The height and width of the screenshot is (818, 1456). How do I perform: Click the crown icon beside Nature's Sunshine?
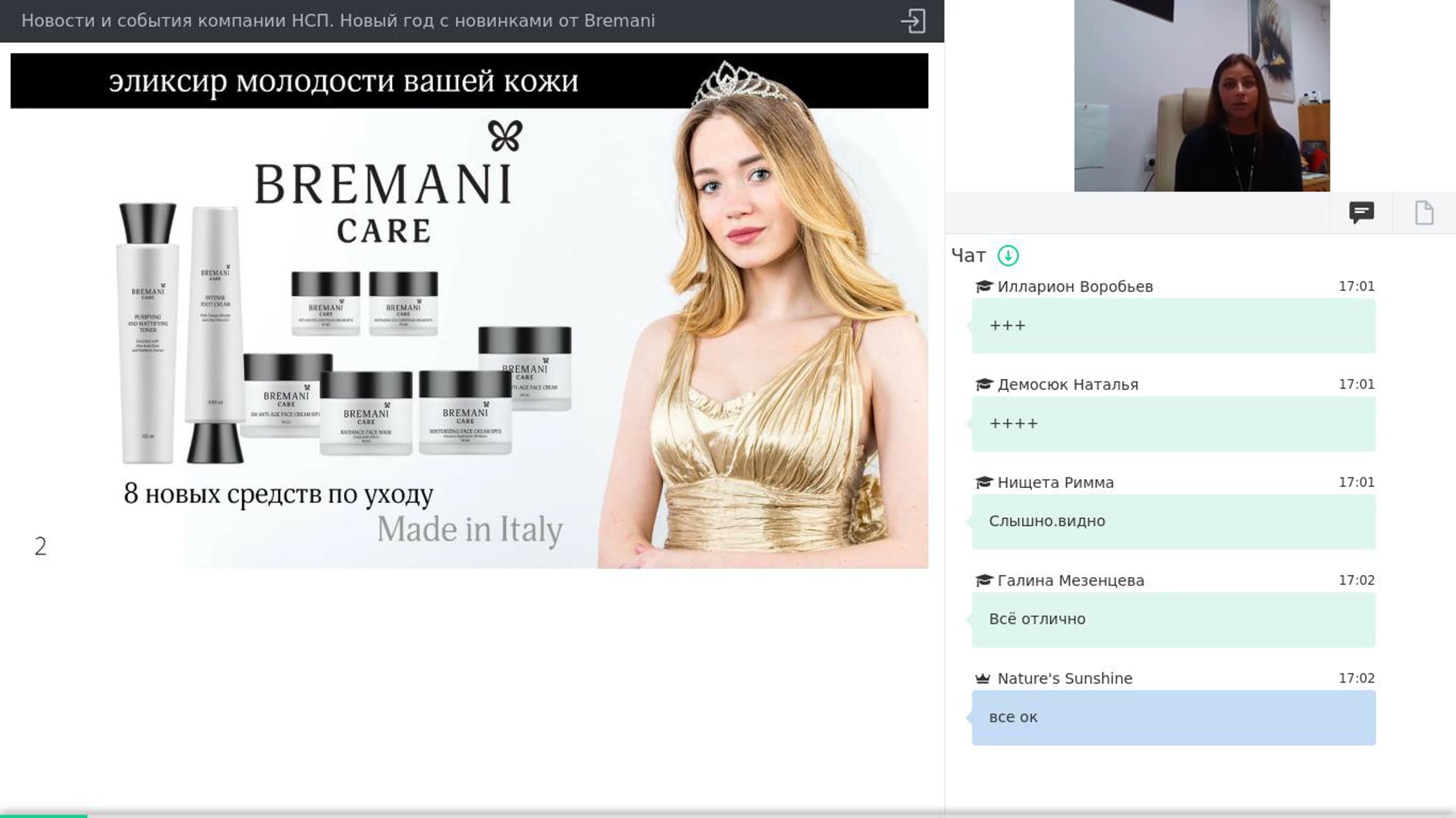(x=983, y=679)
